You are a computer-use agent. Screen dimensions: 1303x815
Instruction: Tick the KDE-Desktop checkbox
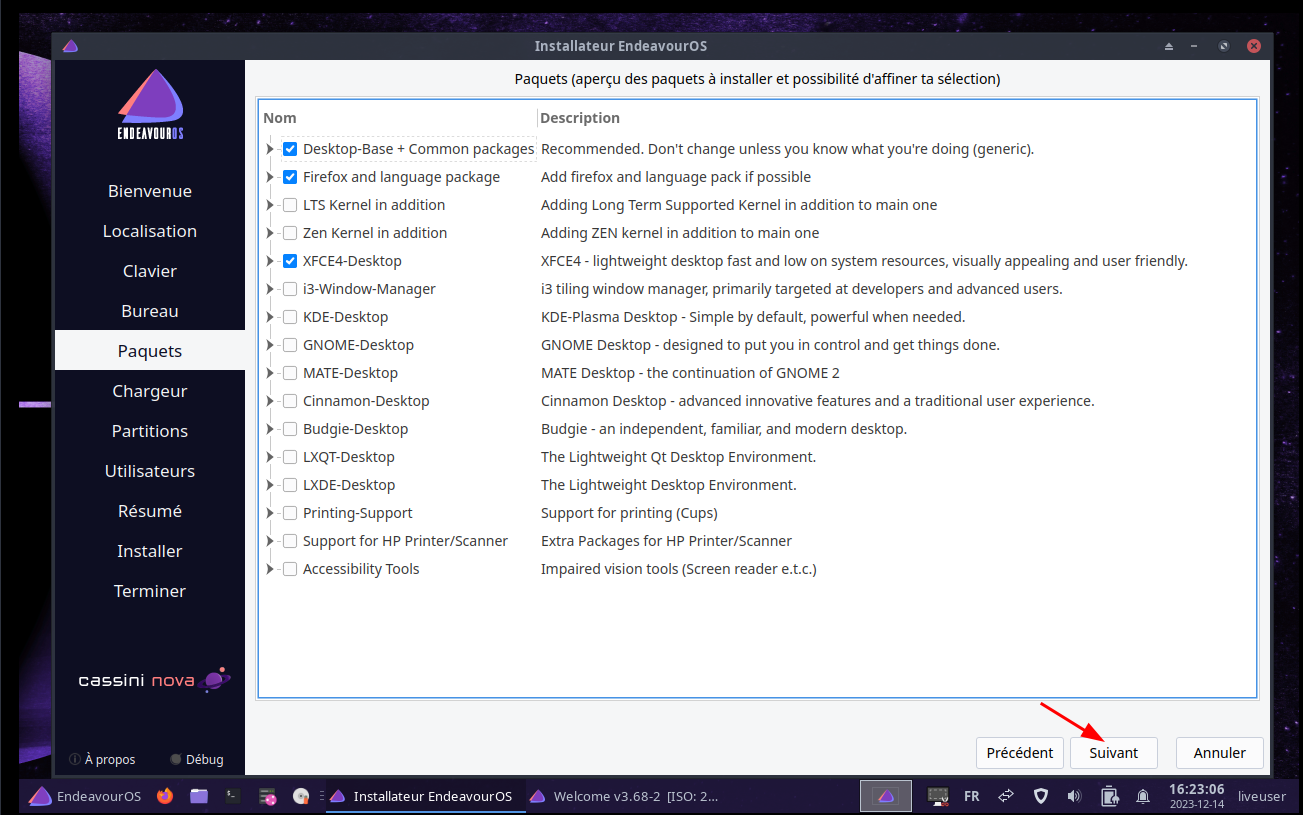click(x=290, y=317)
